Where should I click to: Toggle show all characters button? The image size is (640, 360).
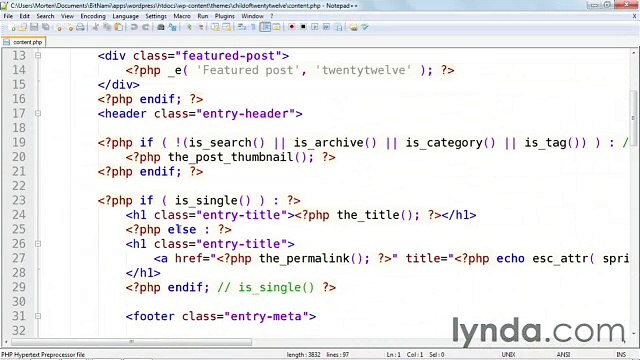(x=253, y=27)
